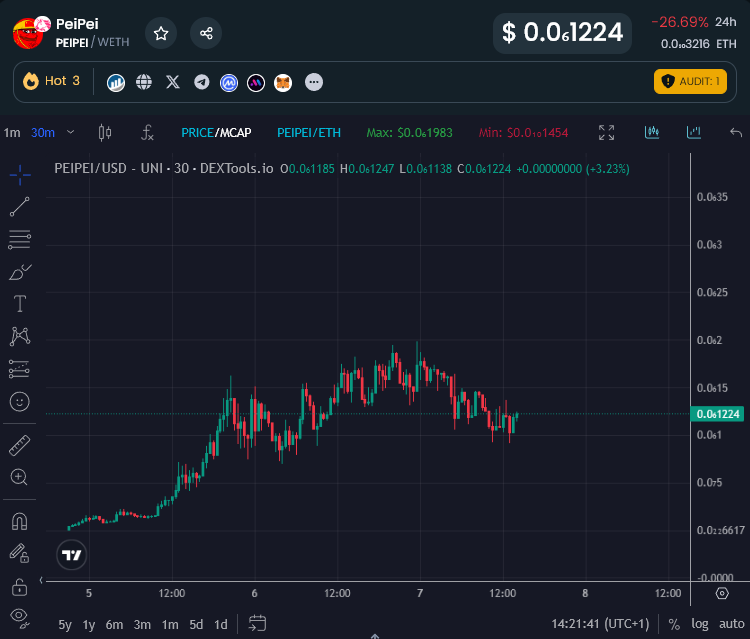Click the Max: $0.0₆1983 value
Screen dimensions: 750x639
pos(409,132)
